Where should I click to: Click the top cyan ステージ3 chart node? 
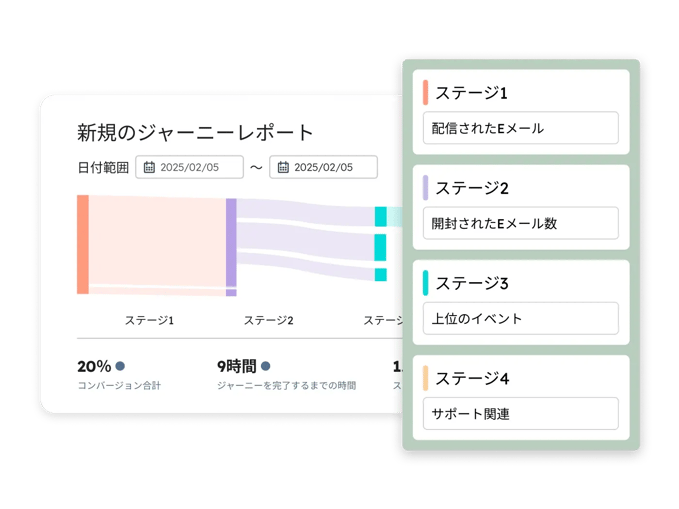380,216
